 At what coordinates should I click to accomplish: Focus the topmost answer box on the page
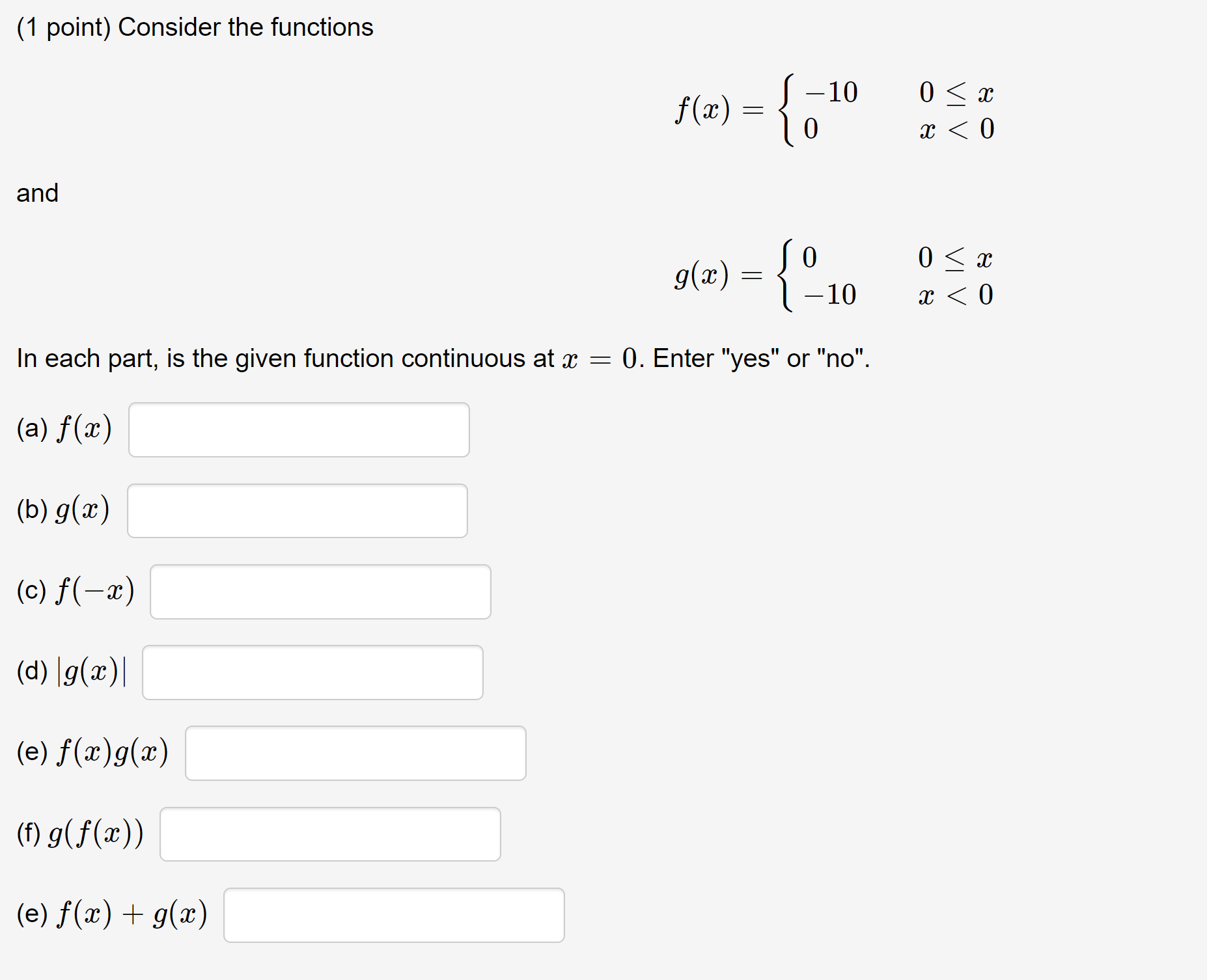pos(299,429)
